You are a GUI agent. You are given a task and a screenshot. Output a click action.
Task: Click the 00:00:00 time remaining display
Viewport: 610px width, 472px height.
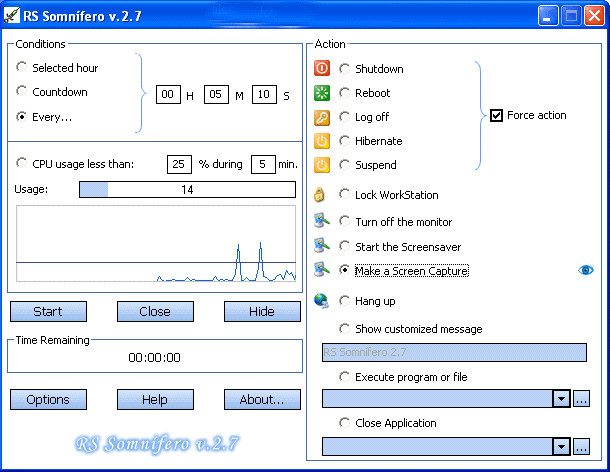tap(154, 357)
